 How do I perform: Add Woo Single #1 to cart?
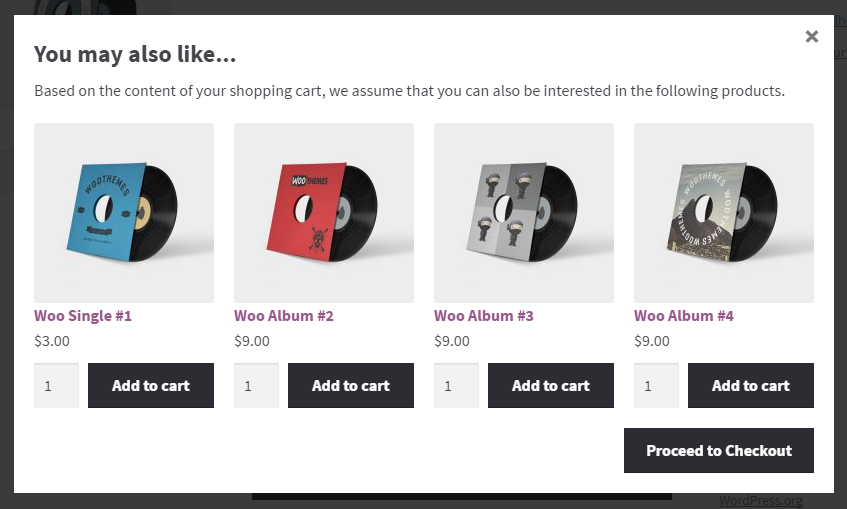[151, 385]
